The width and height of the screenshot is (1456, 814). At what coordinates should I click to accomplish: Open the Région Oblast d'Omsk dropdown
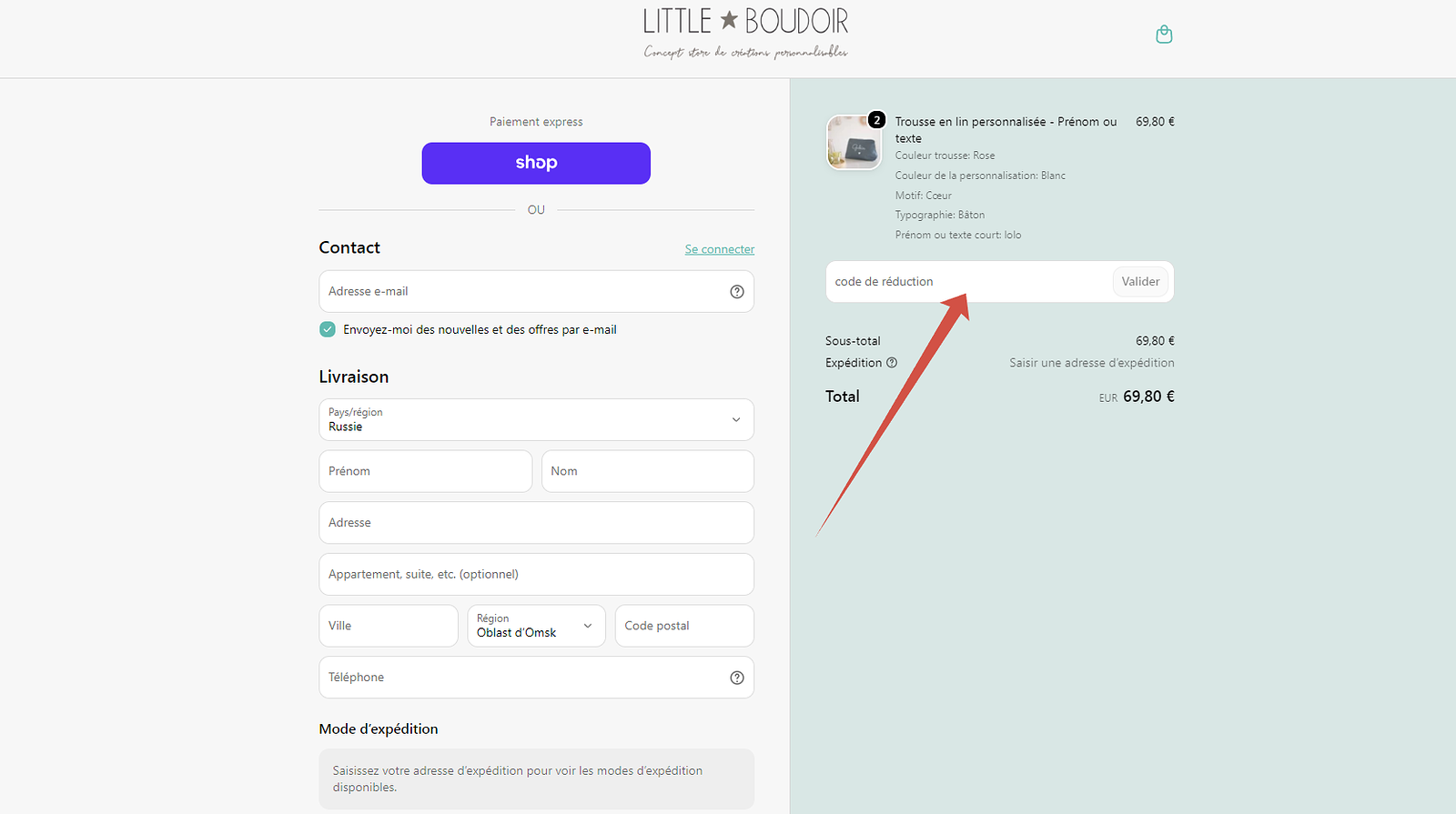(x=536, y=626)
